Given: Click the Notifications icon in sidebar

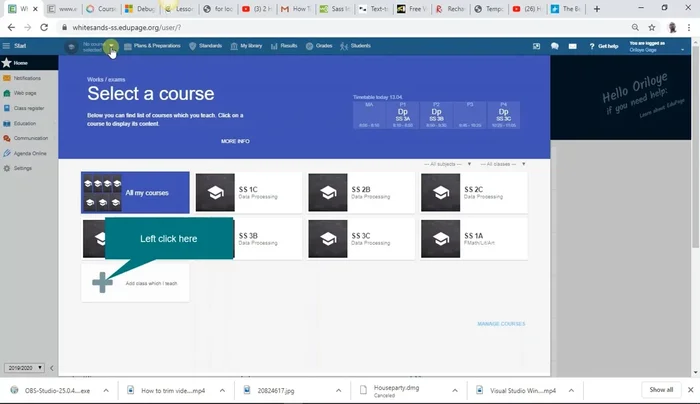Looking at the screenshot, I should (x=7, y=77).
